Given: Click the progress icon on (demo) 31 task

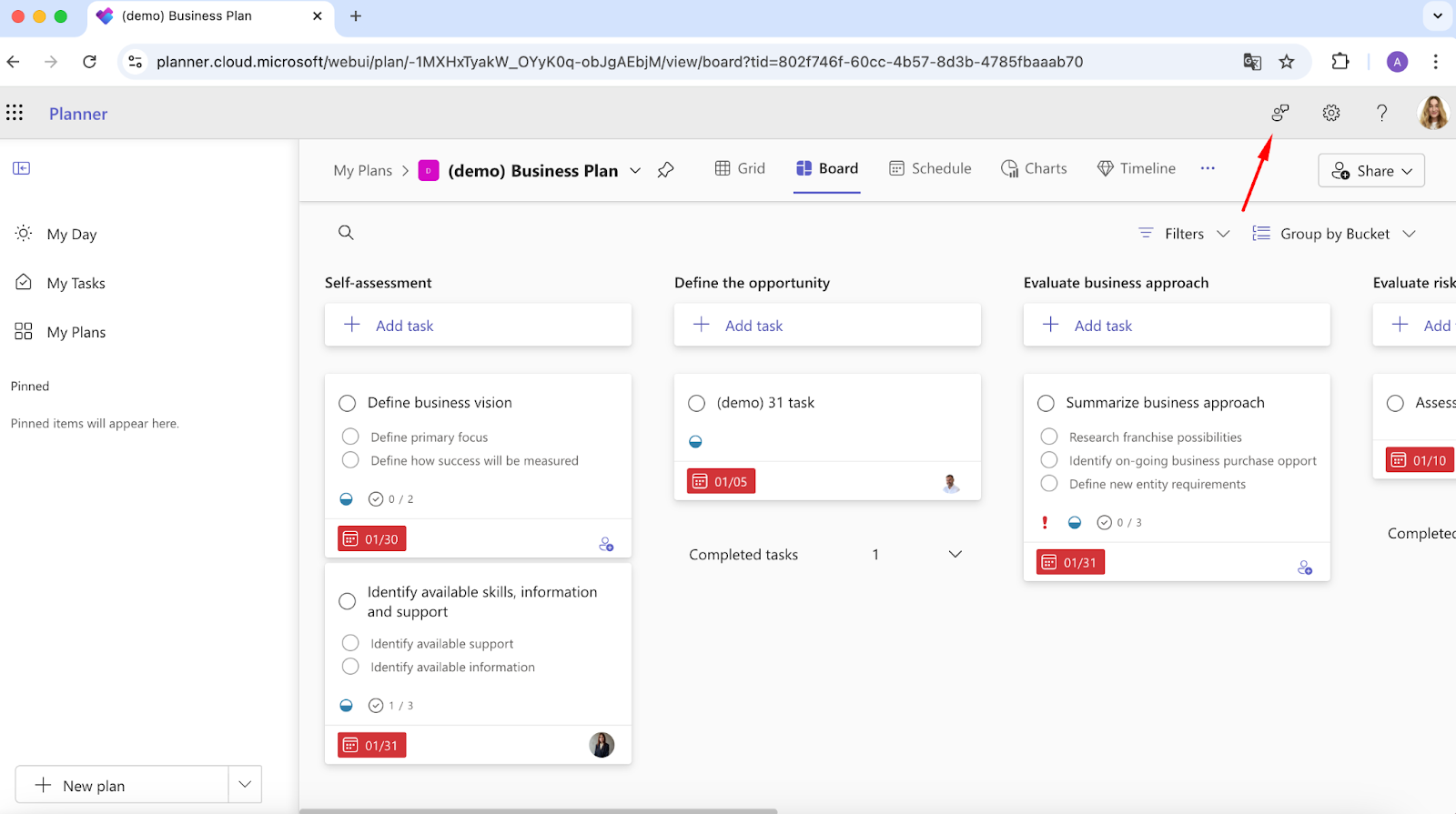Looking at the screenshot, I should coord(695,442).
